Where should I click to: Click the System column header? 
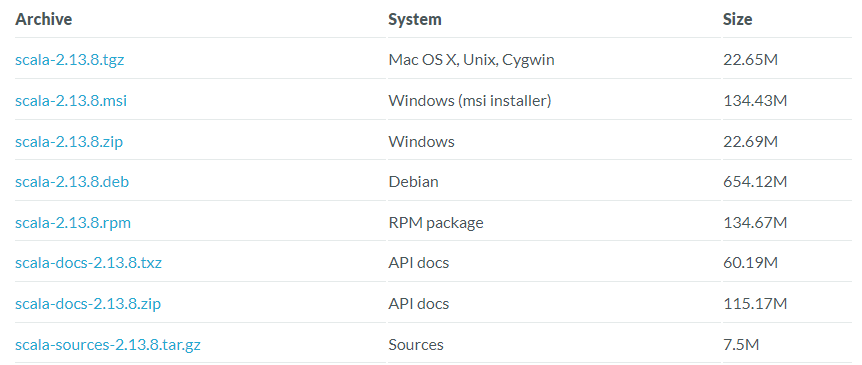[415, 19]
